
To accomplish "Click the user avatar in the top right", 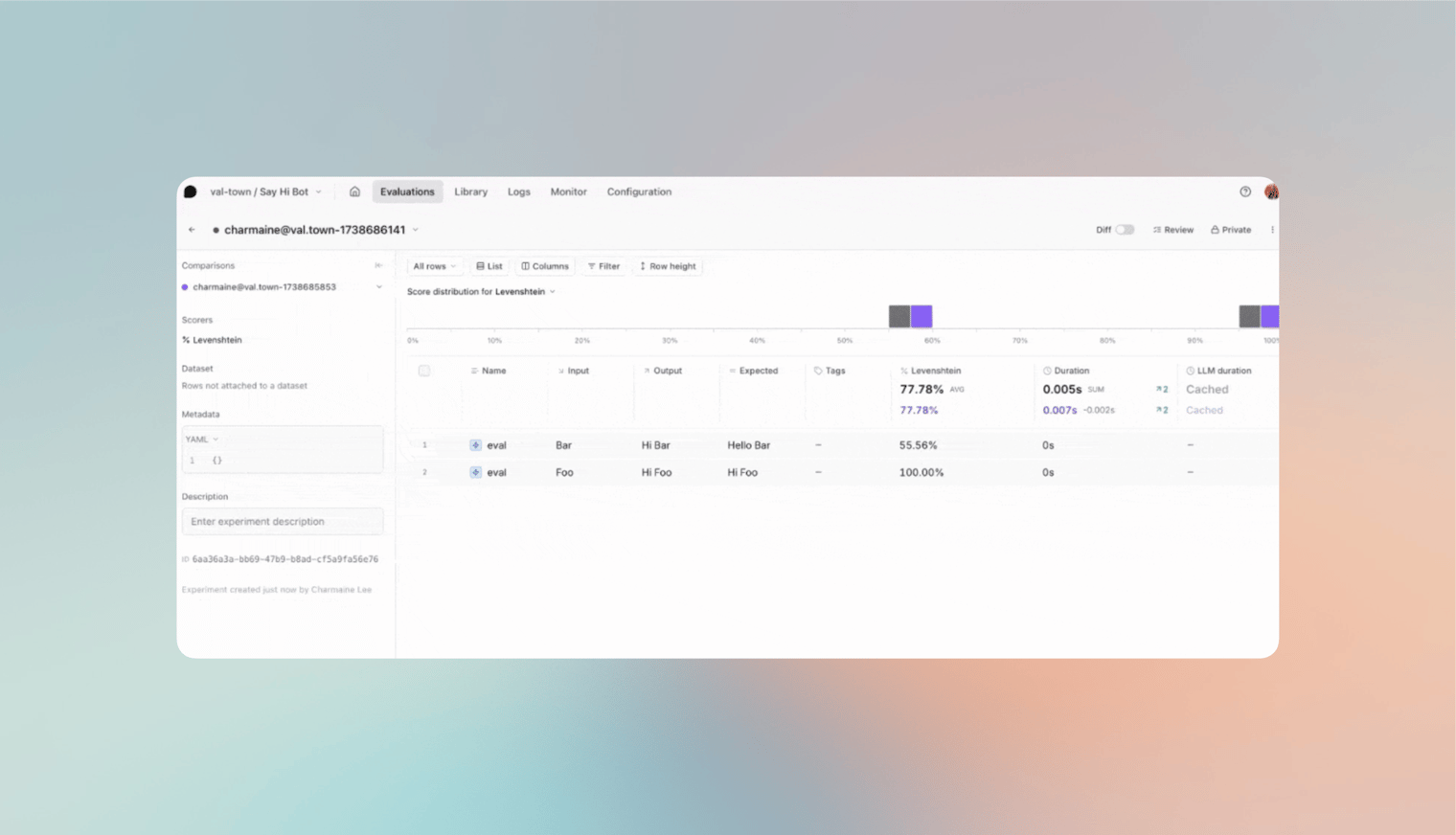I will tap(1270, 192).
